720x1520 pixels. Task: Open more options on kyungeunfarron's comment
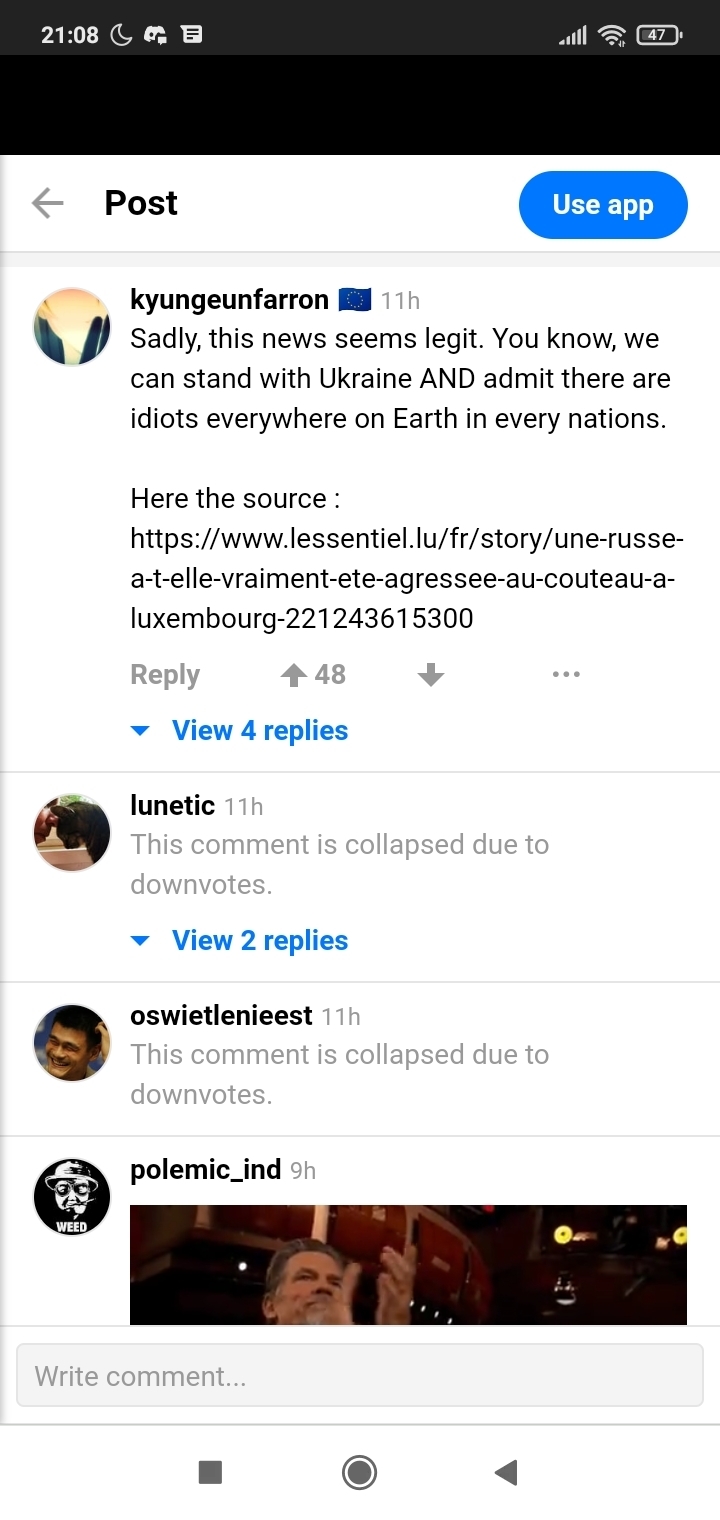[566, 675]
